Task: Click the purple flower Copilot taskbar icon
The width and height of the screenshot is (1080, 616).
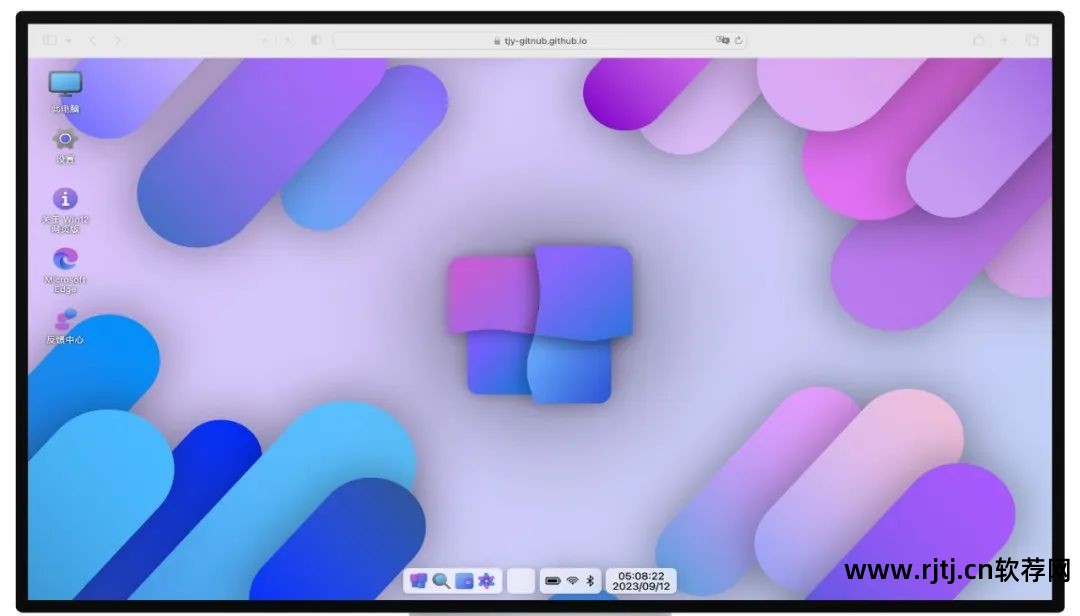Action: coord(487,581)
